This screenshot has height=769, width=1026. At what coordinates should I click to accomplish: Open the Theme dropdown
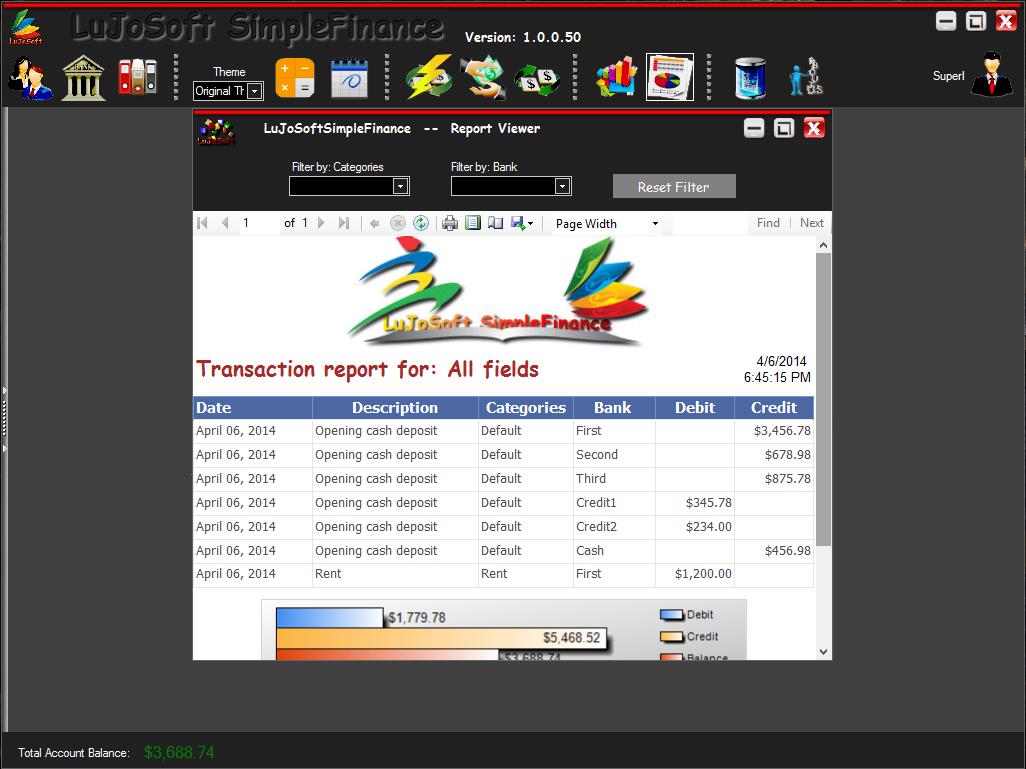[255, 91]
